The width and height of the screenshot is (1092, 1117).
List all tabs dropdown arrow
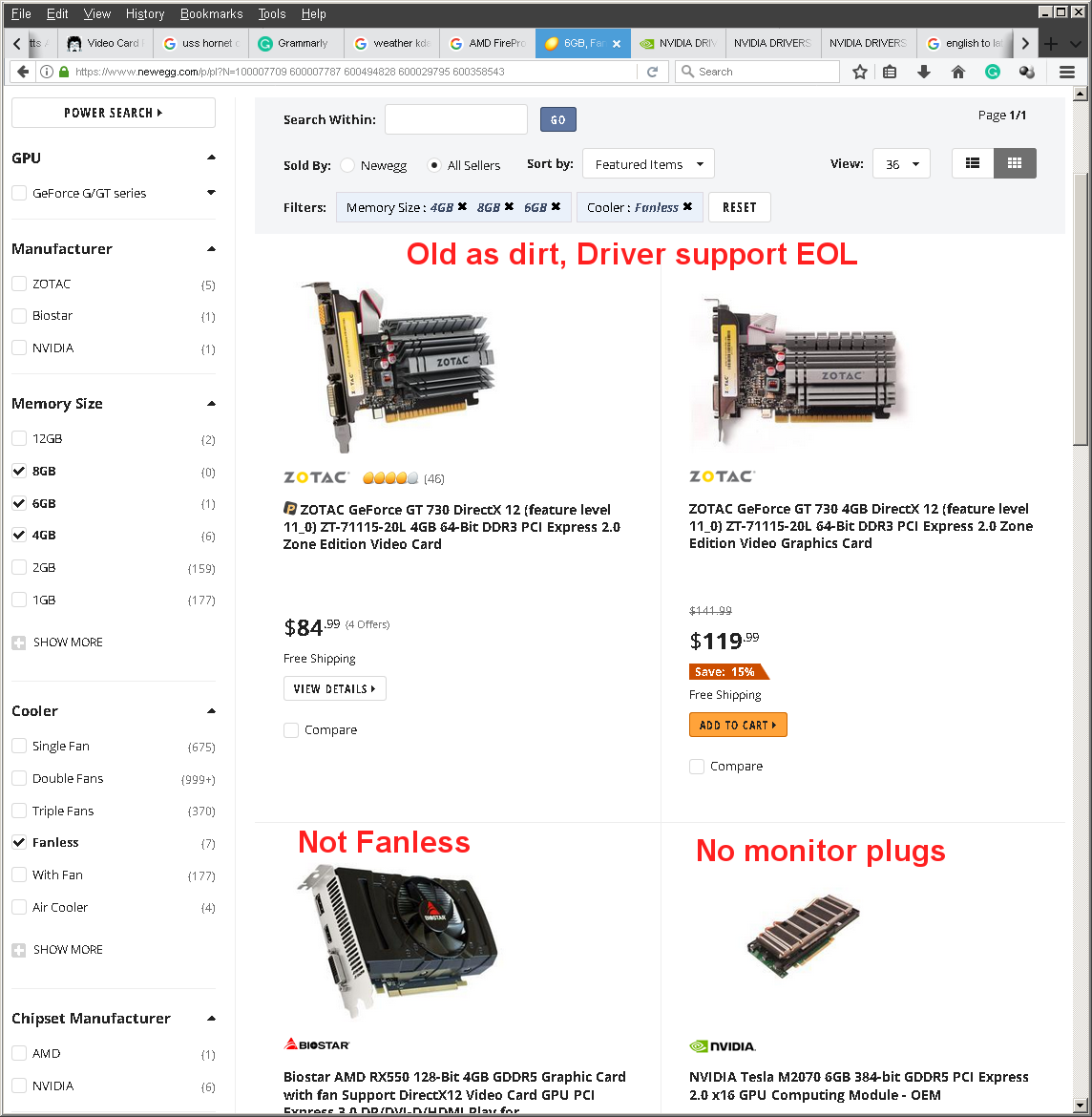[1075, 44]
